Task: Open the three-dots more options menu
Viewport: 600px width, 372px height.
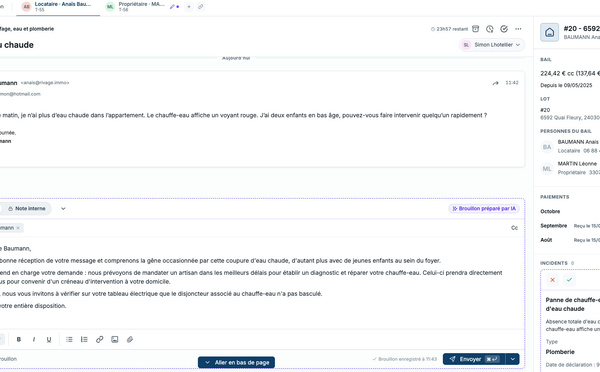Action: [x=518, y=29]
